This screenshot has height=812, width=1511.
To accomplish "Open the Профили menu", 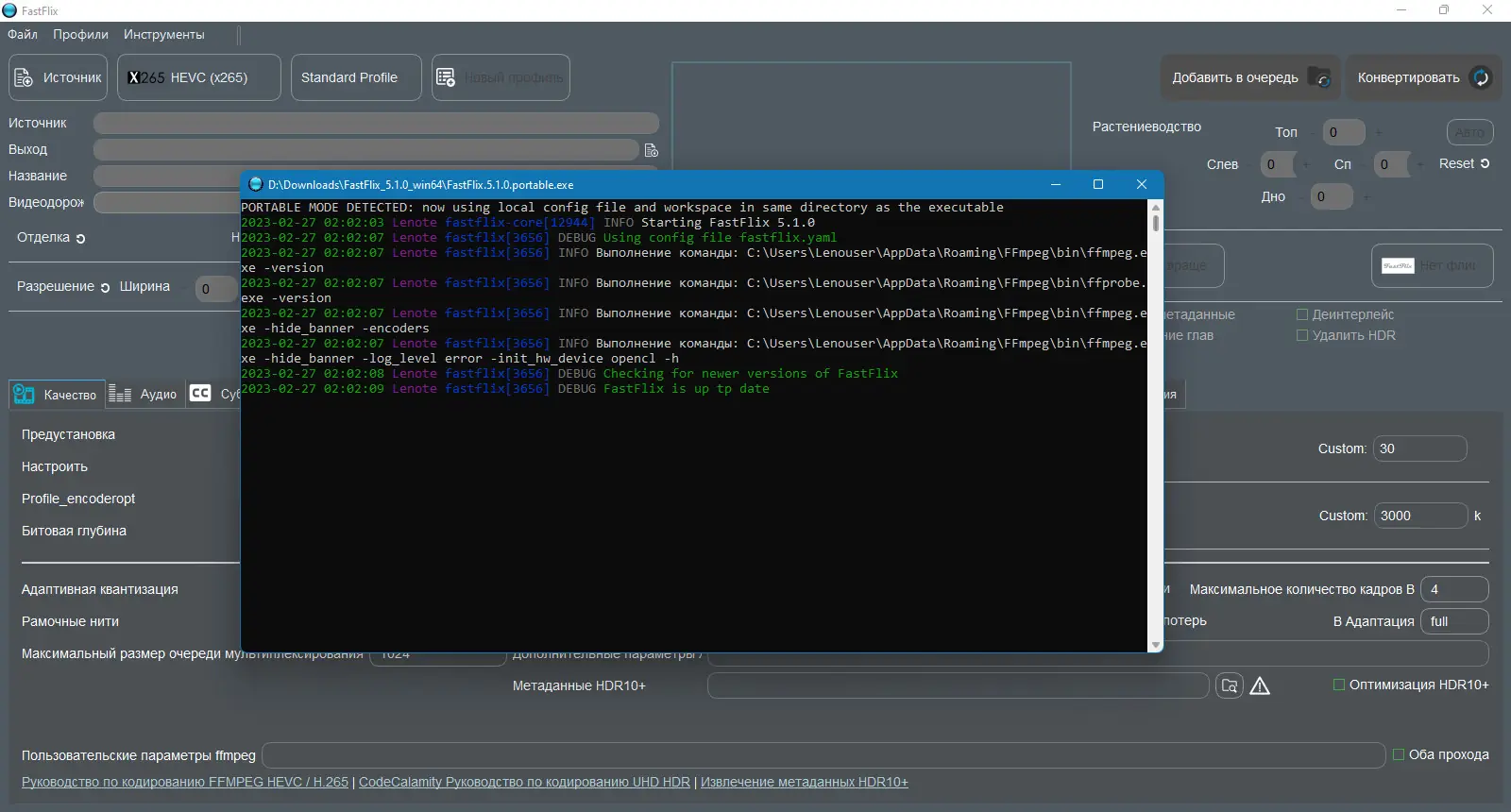I will [80, 34].
